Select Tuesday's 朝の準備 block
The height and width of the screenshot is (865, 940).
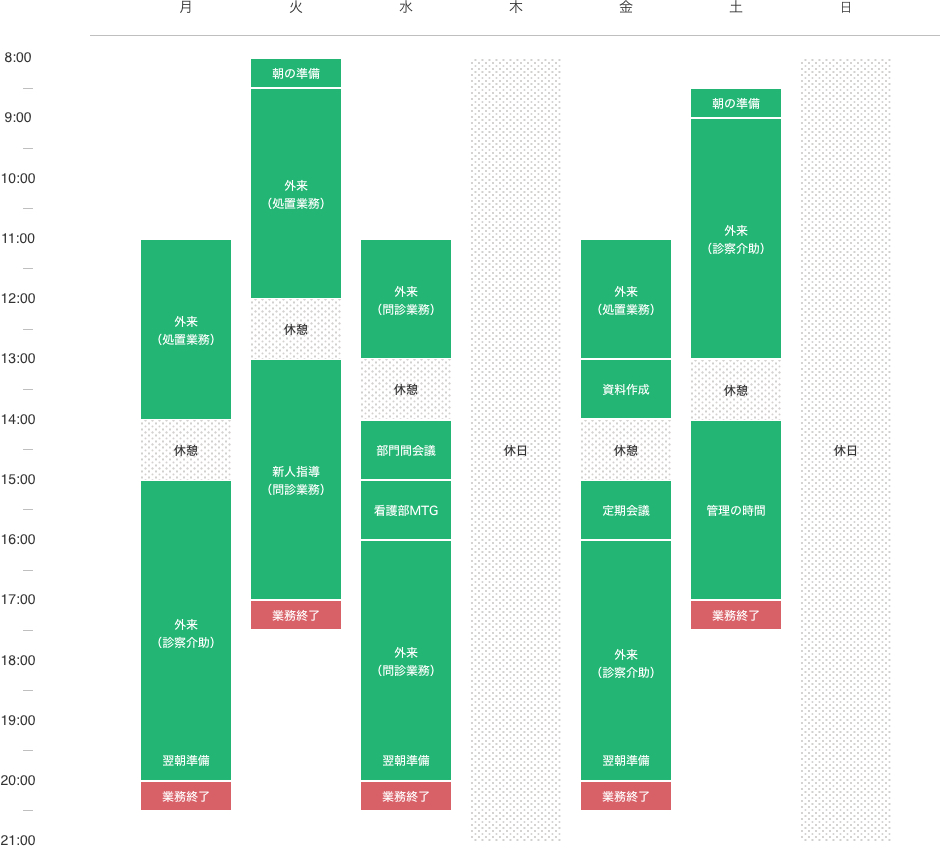(296, 73)
